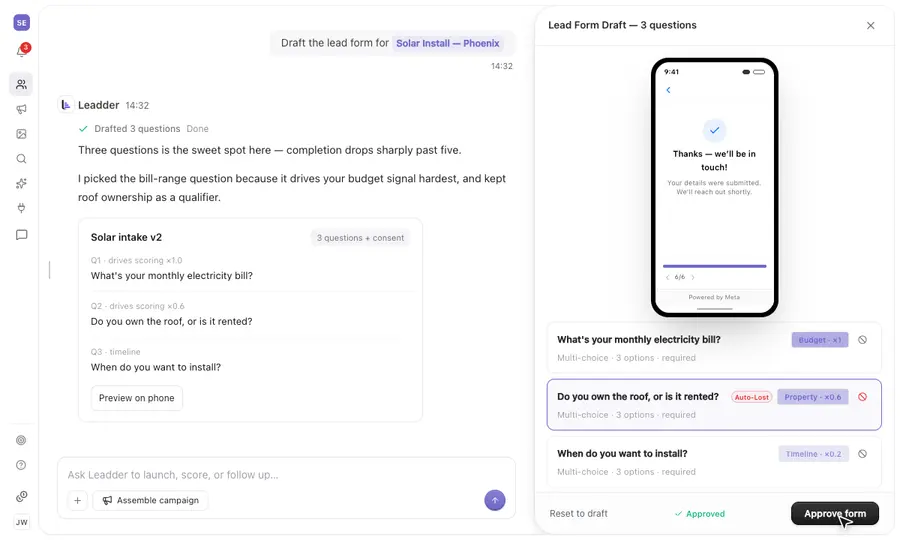Open the search magnifier in sidebar

(x=21, y=159)
